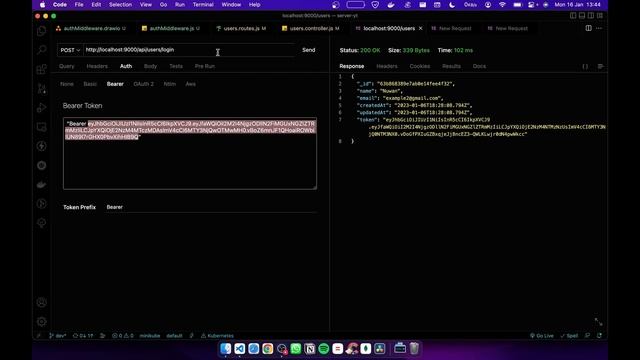Switch to authMiddleware.js editor tab
Screen dimensions: 640x360
point(171,28)
